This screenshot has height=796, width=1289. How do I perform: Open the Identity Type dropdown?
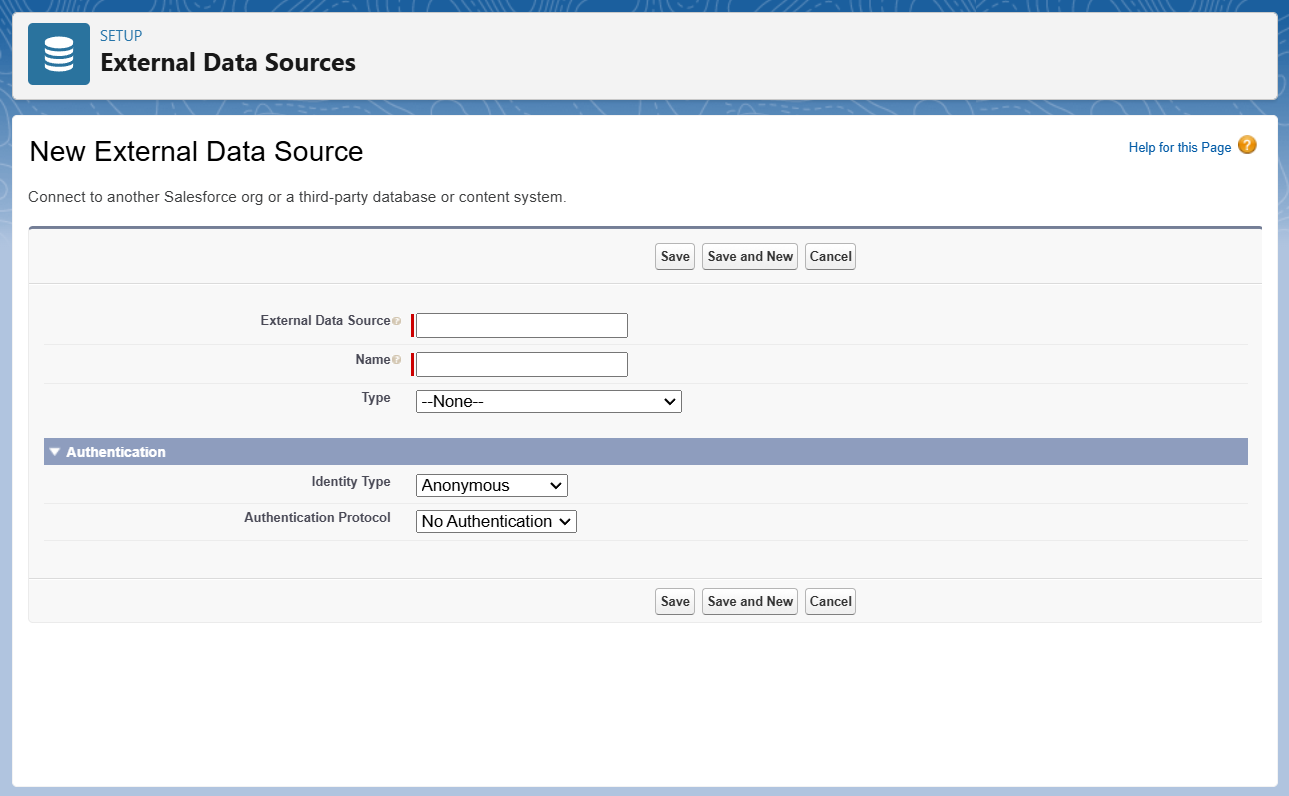click(491, 486)
